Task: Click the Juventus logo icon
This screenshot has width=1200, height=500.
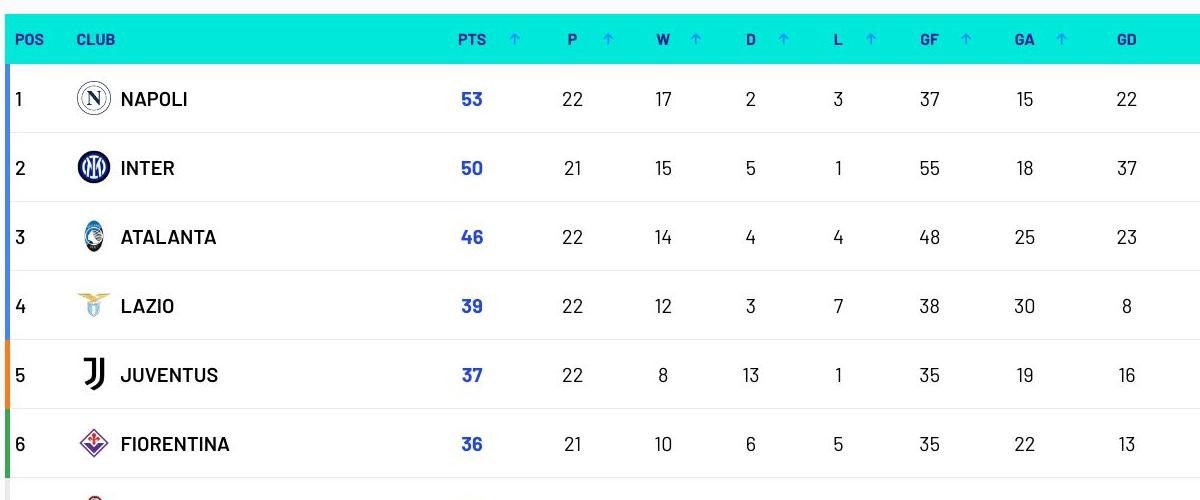Action: click(94, 374)
